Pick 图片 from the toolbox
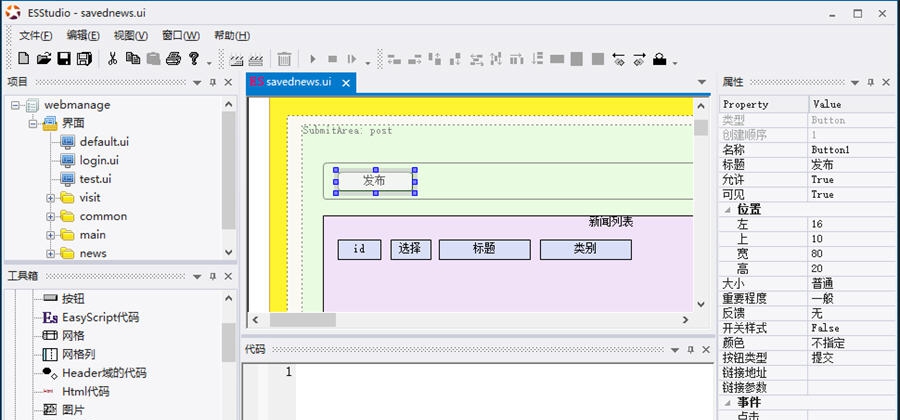The image size is (900, 420). coord(73,410)
